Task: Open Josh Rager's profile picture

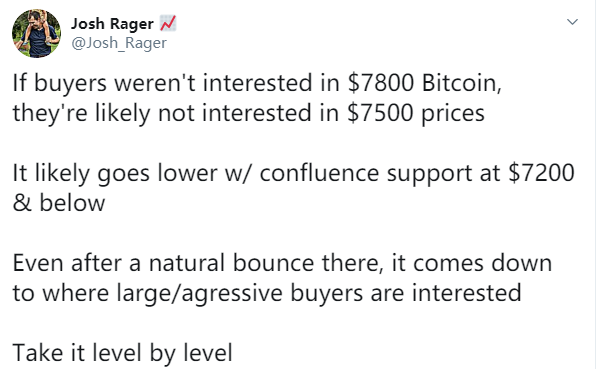Action: coord(36,34)
